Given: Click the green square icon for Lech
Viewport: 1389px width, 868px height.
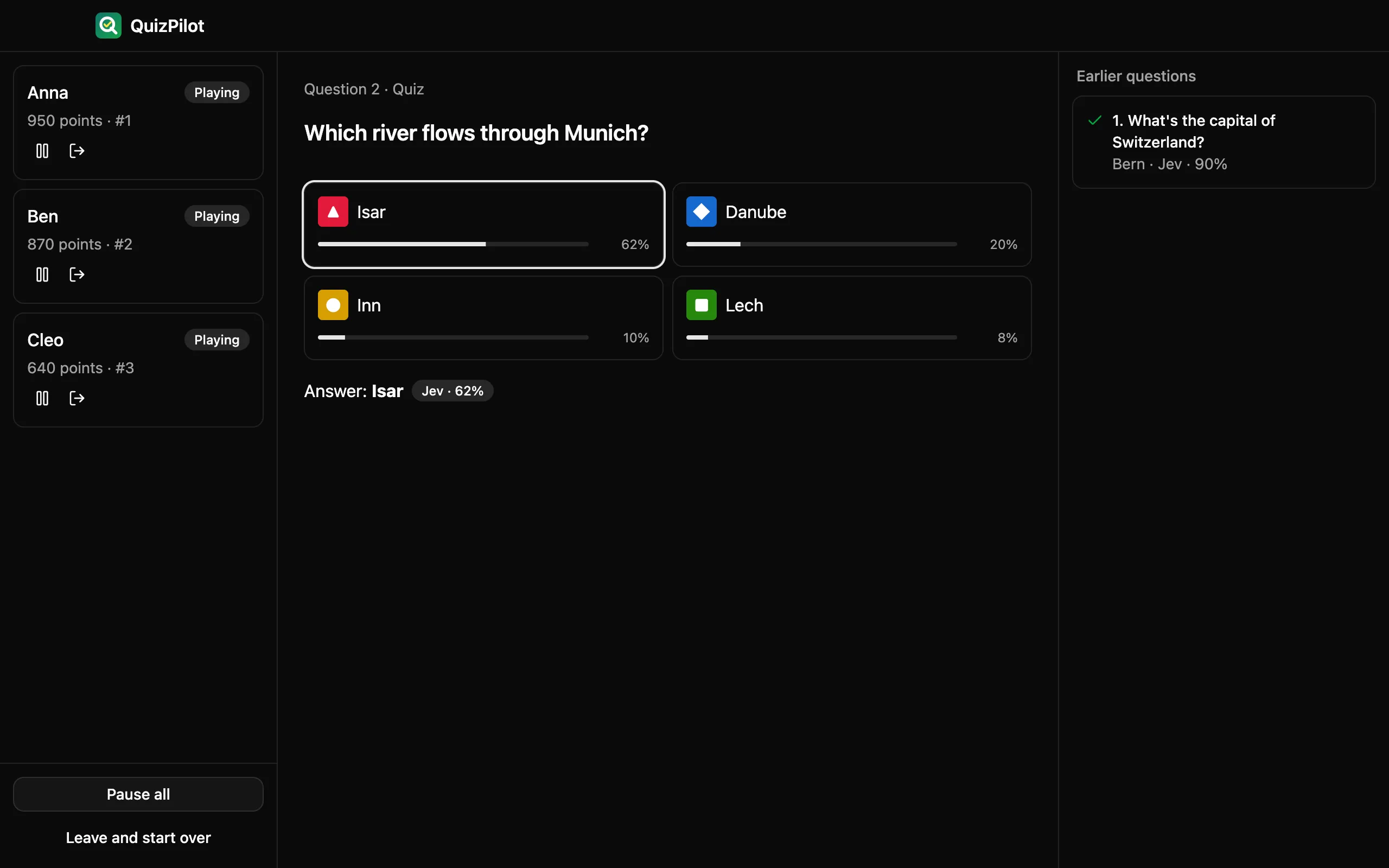Looking at the screenshot, I should tap(702, 305).
